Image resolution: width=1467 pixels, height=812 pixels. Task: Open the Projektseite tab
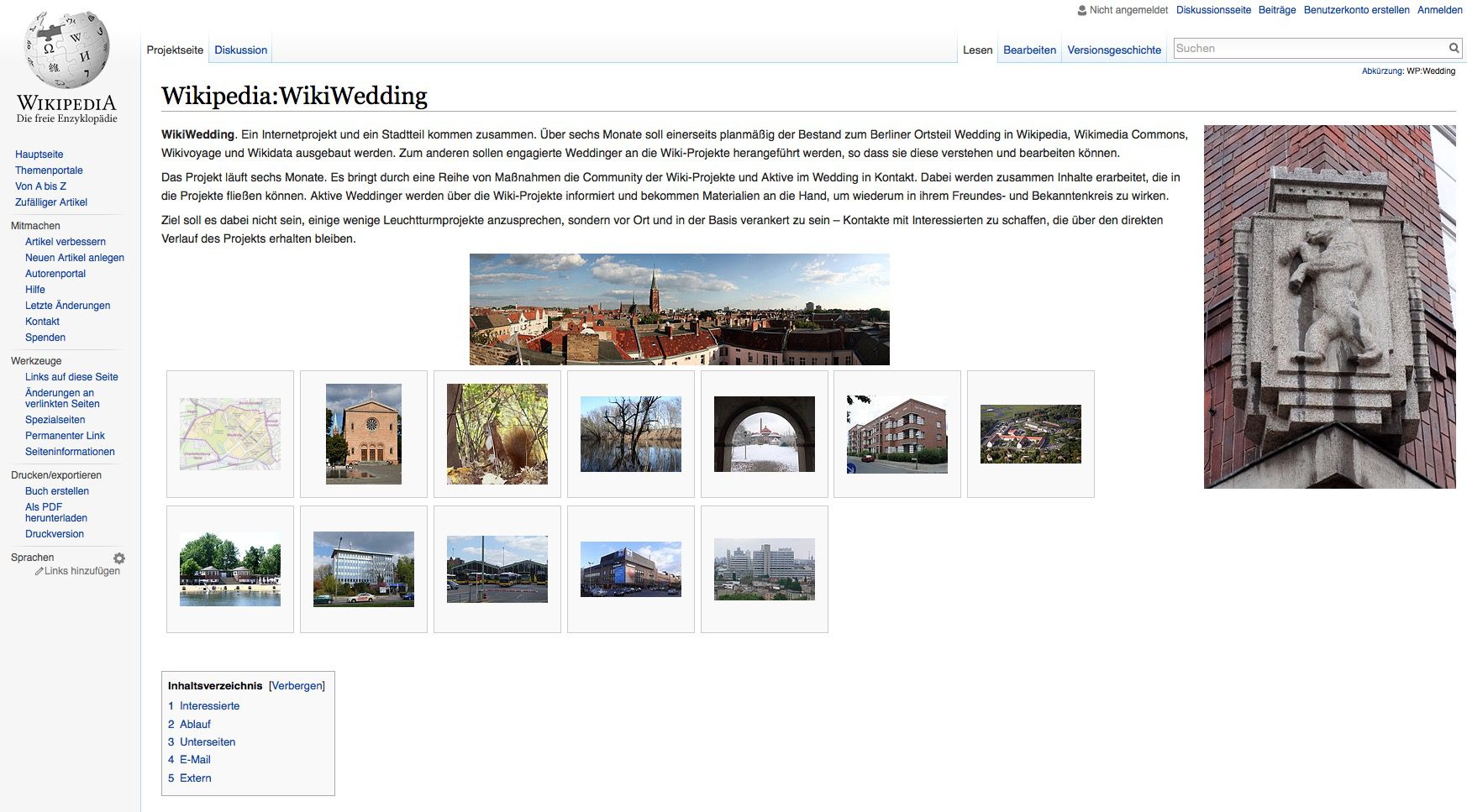point(175,50)
